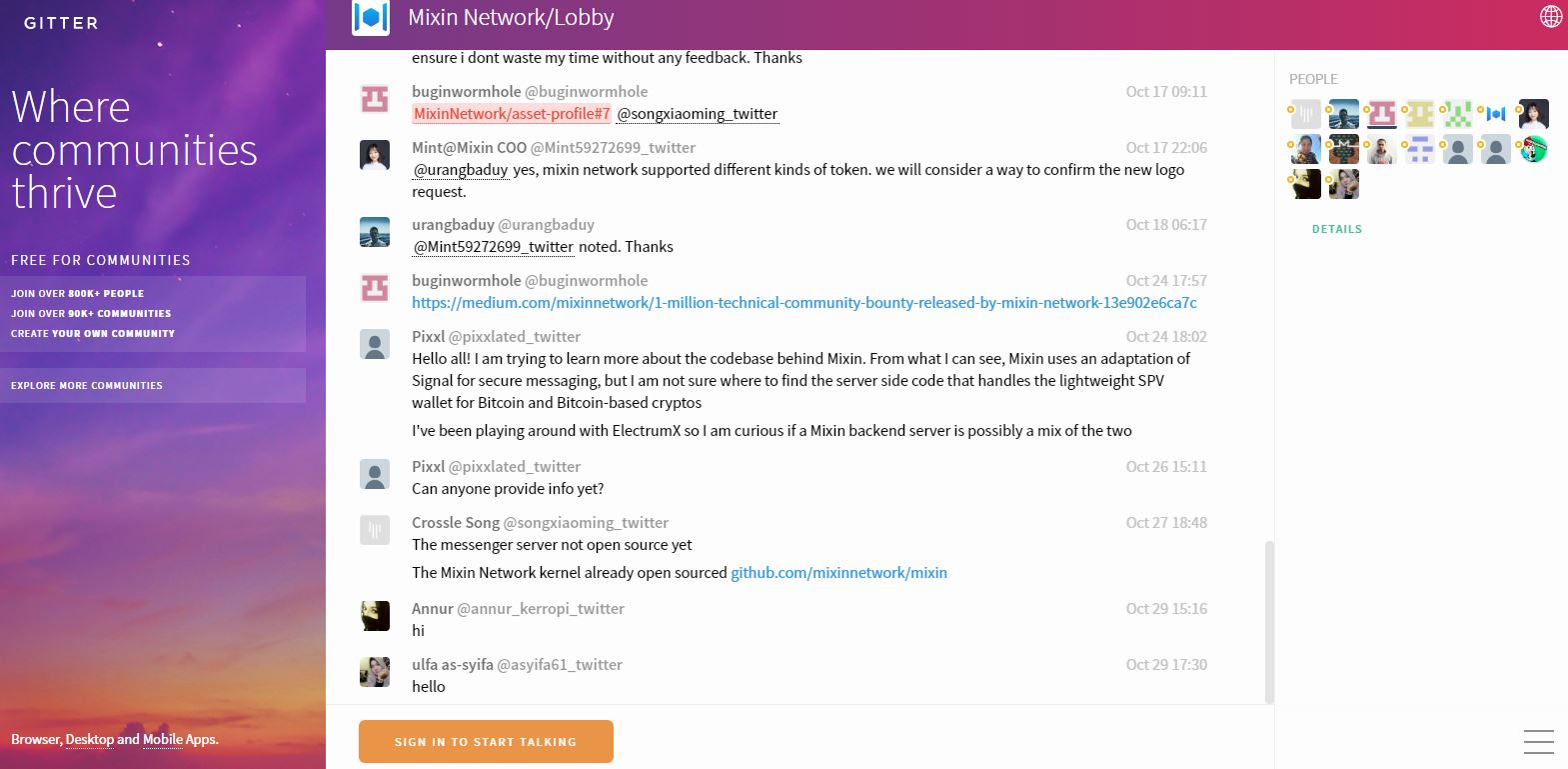Click urangbaduy's avatar next to his message
Screen dimensions: 1568x769
(x=375, y=232)
